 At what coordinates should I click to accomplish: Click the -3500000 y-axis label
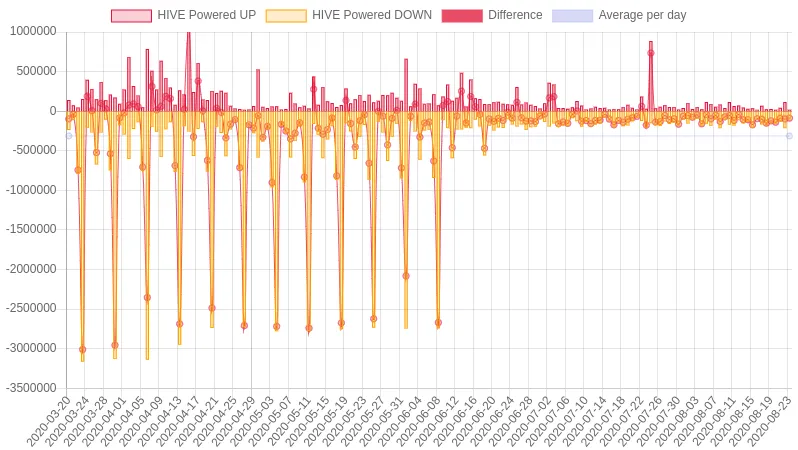(31, 388)
